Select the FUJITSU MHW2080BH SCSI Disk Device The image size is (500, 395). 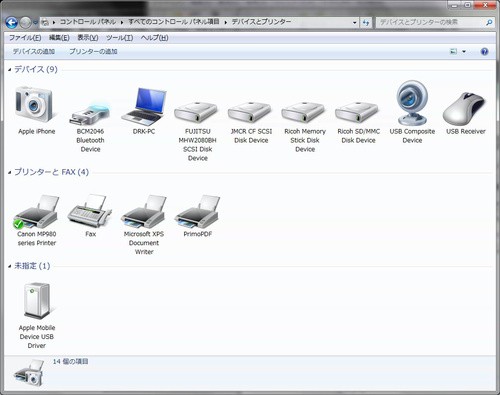pyautogui.click(x=196, y=113)
